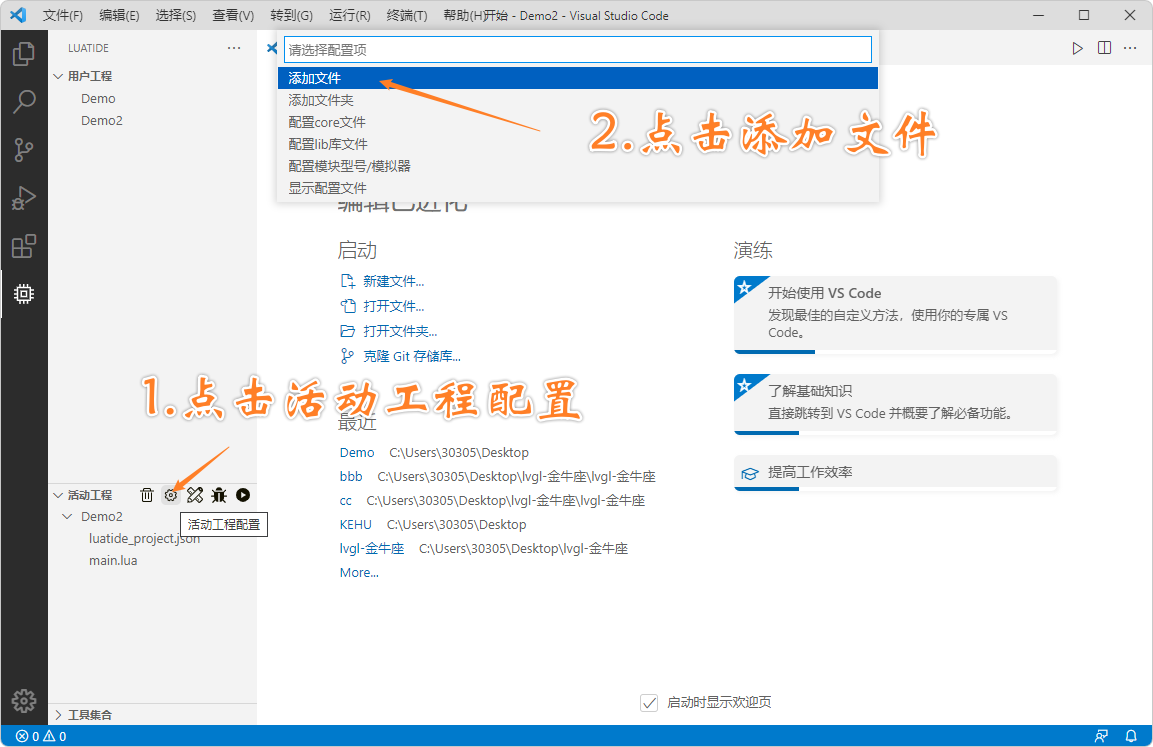This screenshot has height=747, width=1153.
Task: Select 添加文件 in the config list
Action: tap(578, 78)
